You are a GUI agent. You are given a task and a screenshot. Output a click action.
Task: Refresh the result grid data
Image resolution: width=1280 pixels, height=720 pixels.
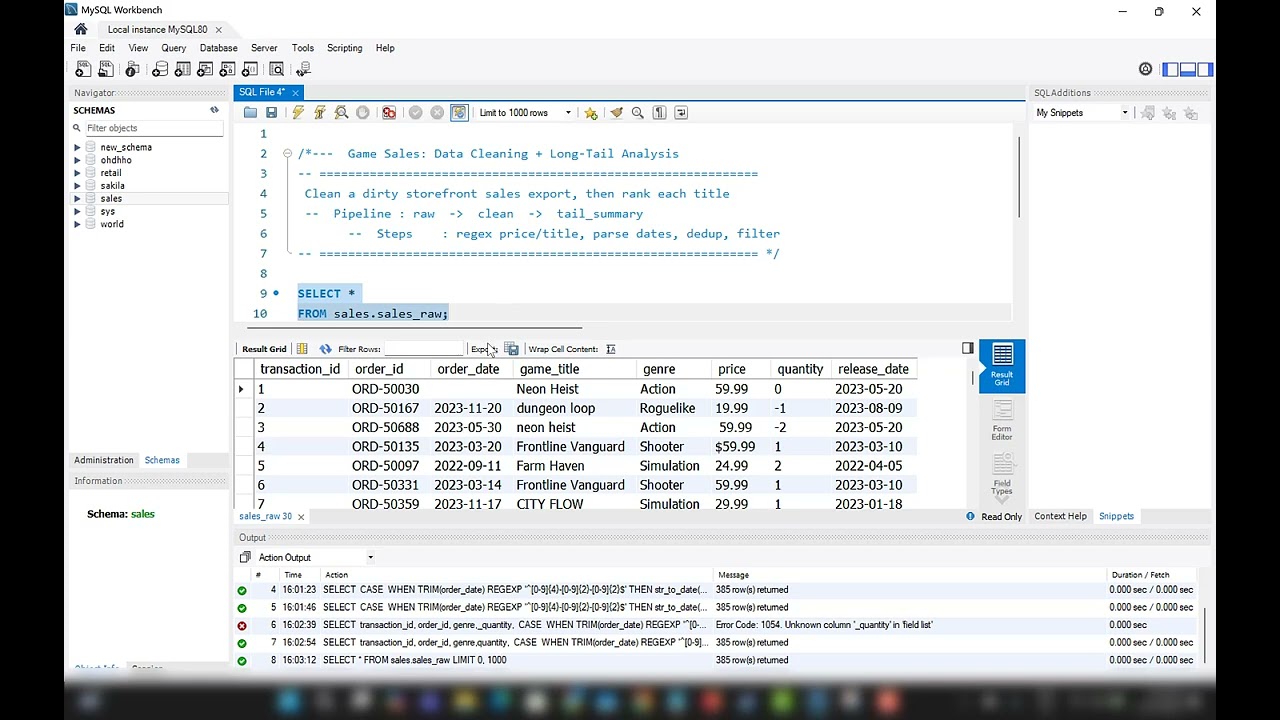[x=325, y=349]
